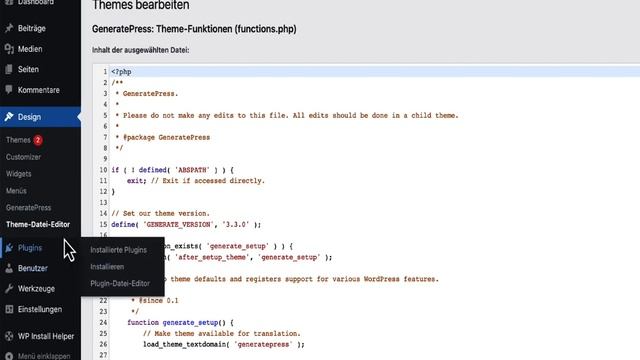Click the '// Make theme available for translation' line
This screenshot has height=360, width=640.
pos(222,333)
